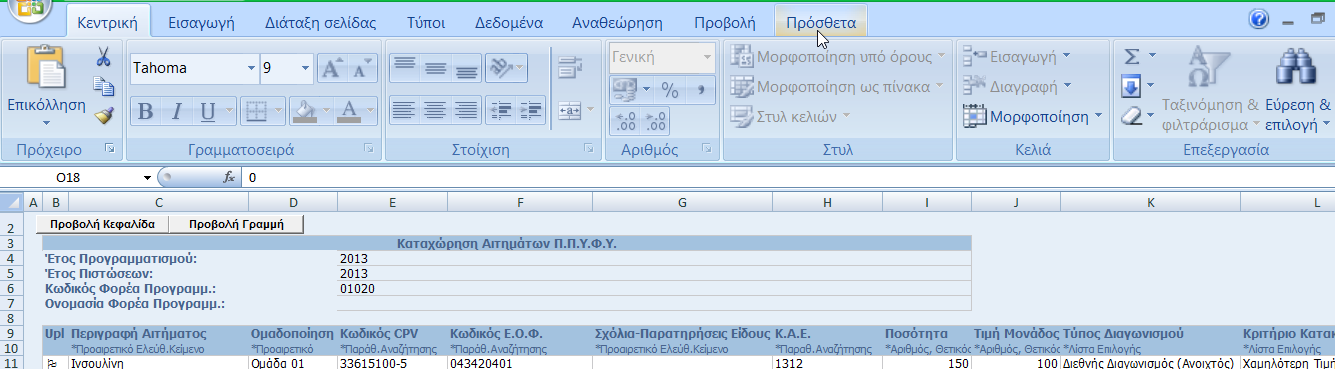Open Εύρεση & επιλογή binoculars menu
The height and width of the screenshot is (369, 1335).
tap(1298, 90)
